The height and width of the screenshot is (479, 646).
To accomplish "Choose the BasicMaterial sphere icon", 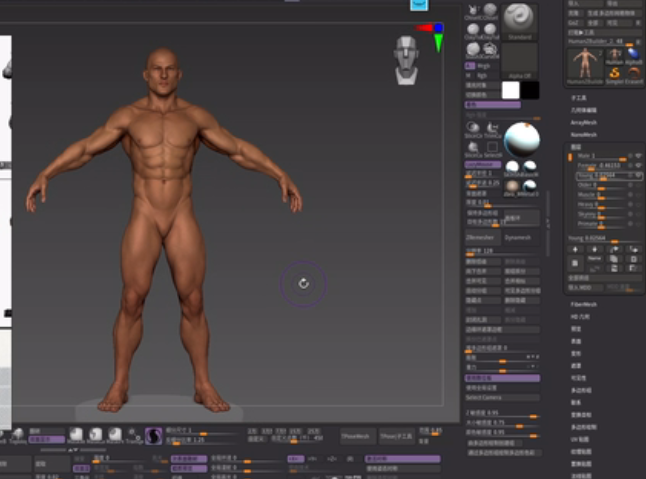I will (530, 168).
